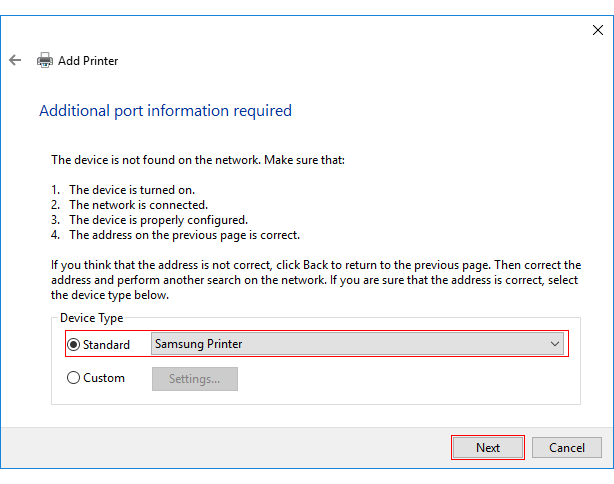The image size is (614, 484).
Task: Click the paragraph starting 'If you think that'
Action: [x=315, y=280]
